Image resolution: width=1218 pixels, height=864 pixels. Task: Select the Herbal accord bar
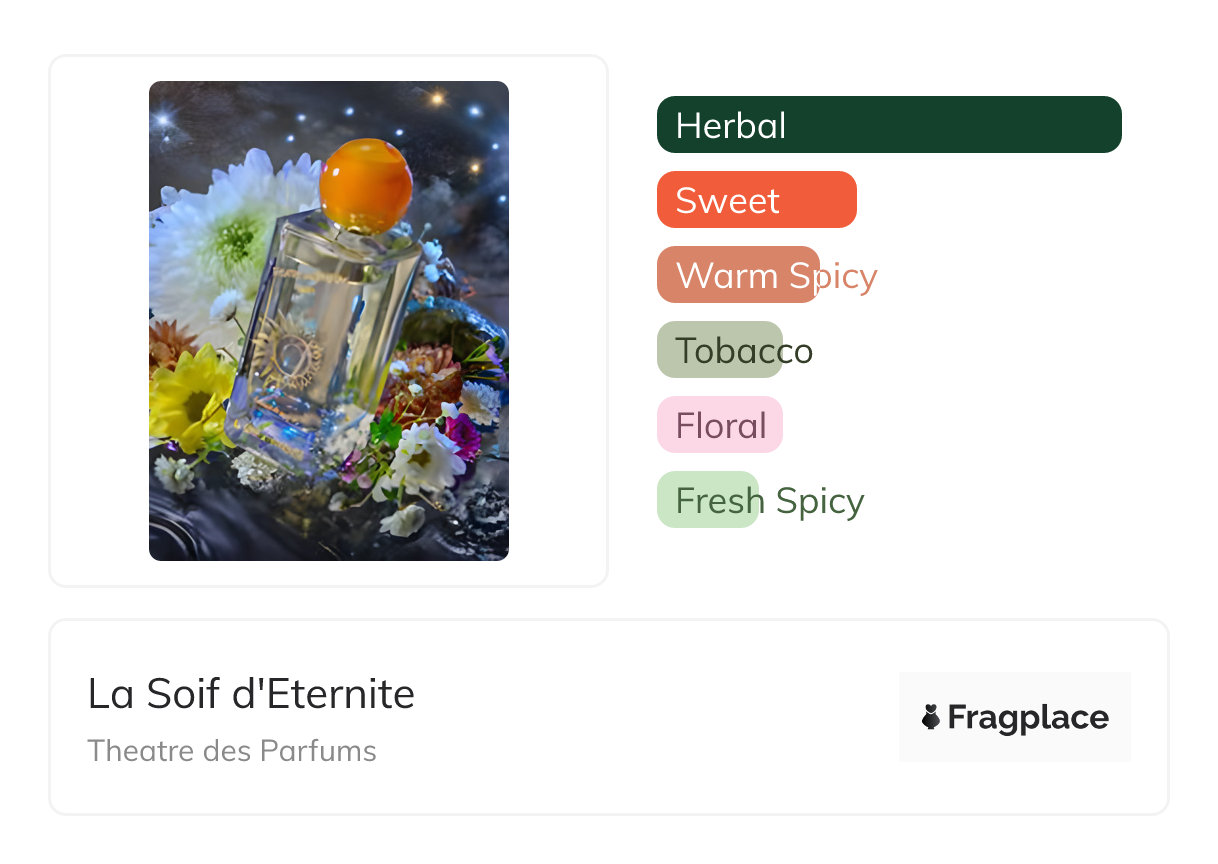pyautogui.click(x=889, y=125)
